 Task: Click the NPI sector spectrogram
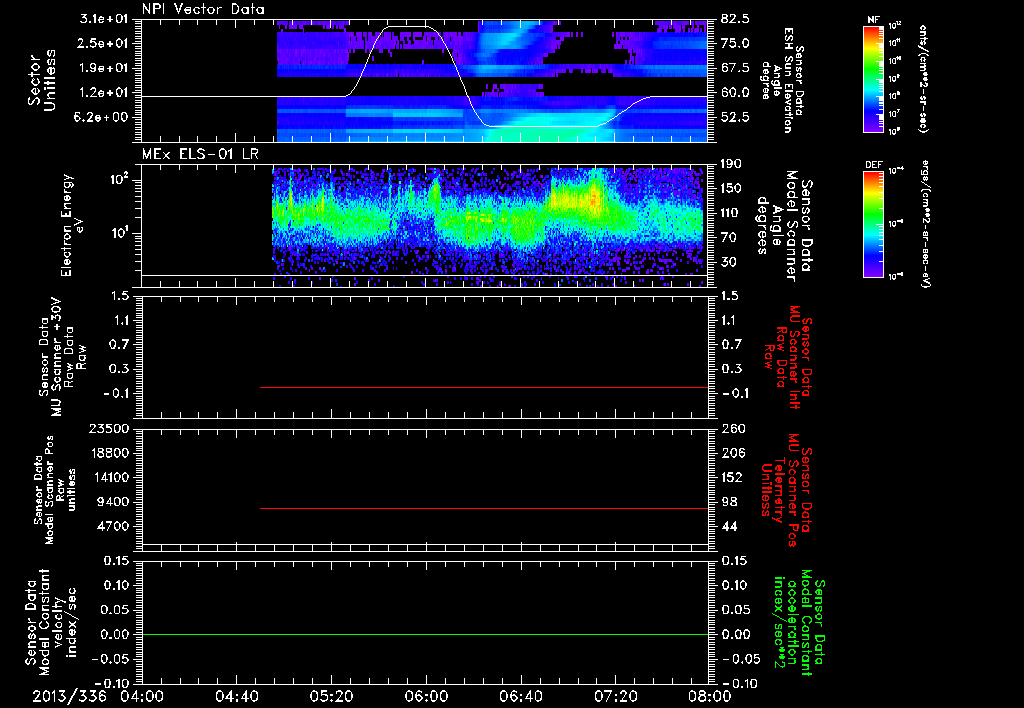pyautogui.click(x=492, y=81)
